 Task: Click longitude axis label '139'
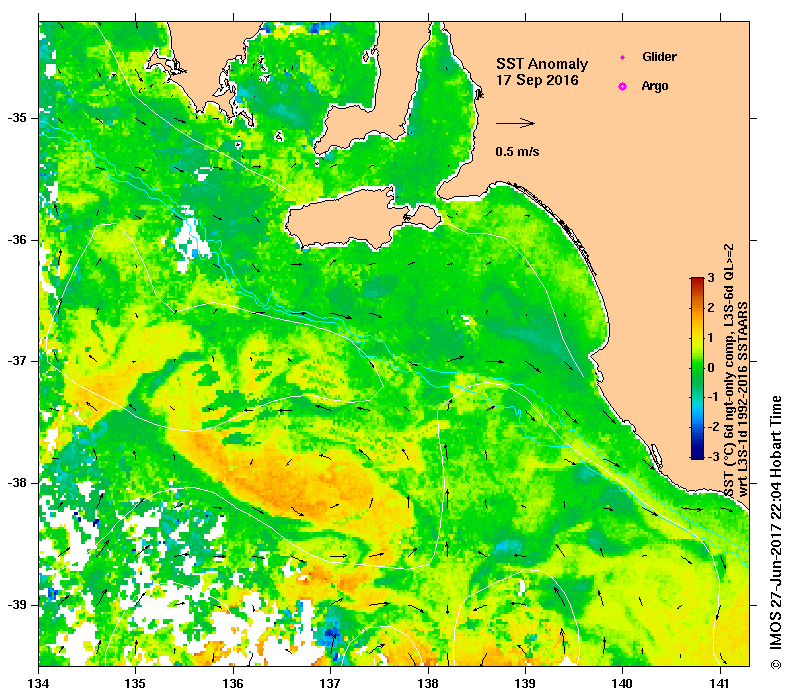[525, 683]
